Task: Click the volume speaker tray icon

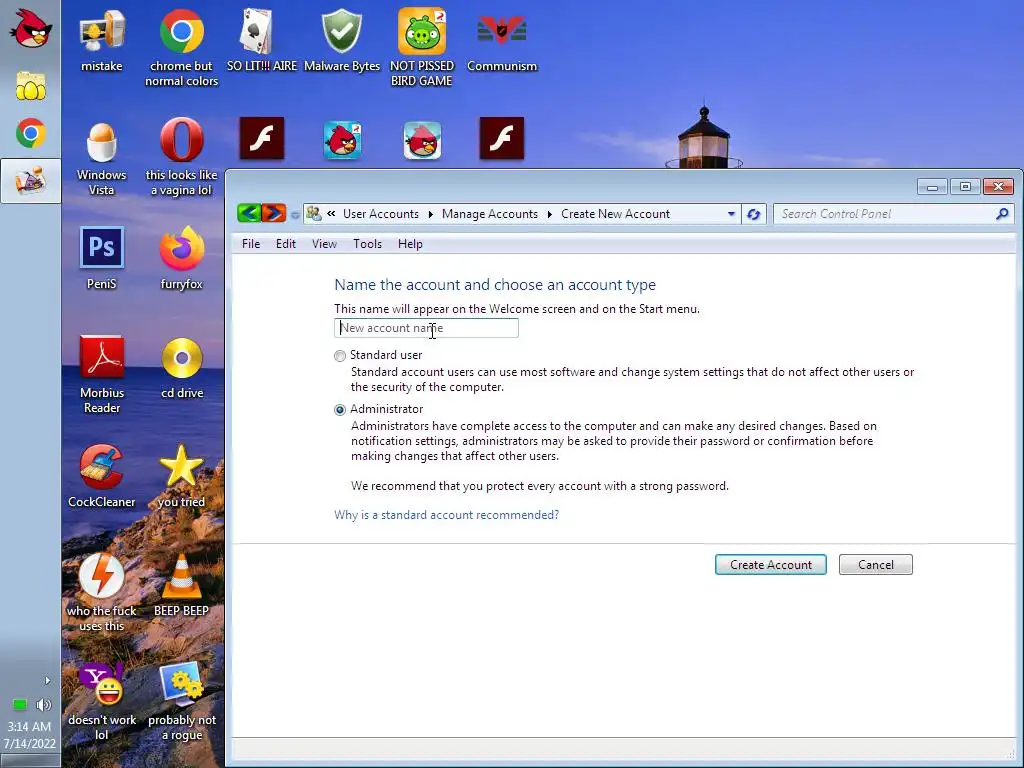Action: [44, 705]
